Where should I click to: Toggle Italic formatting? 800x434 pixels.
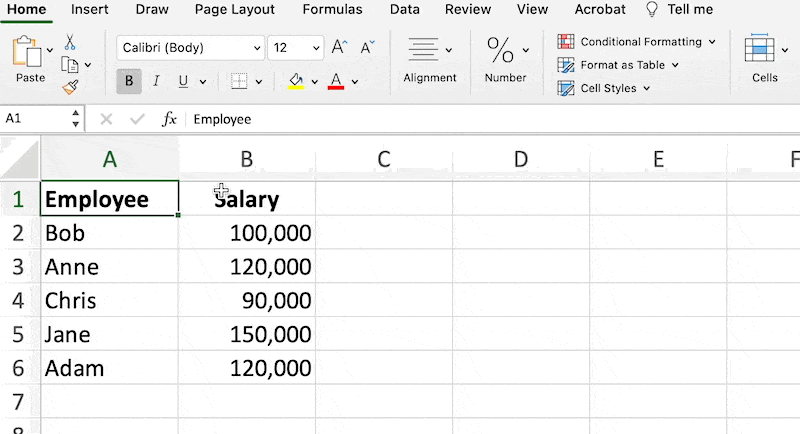156,81
